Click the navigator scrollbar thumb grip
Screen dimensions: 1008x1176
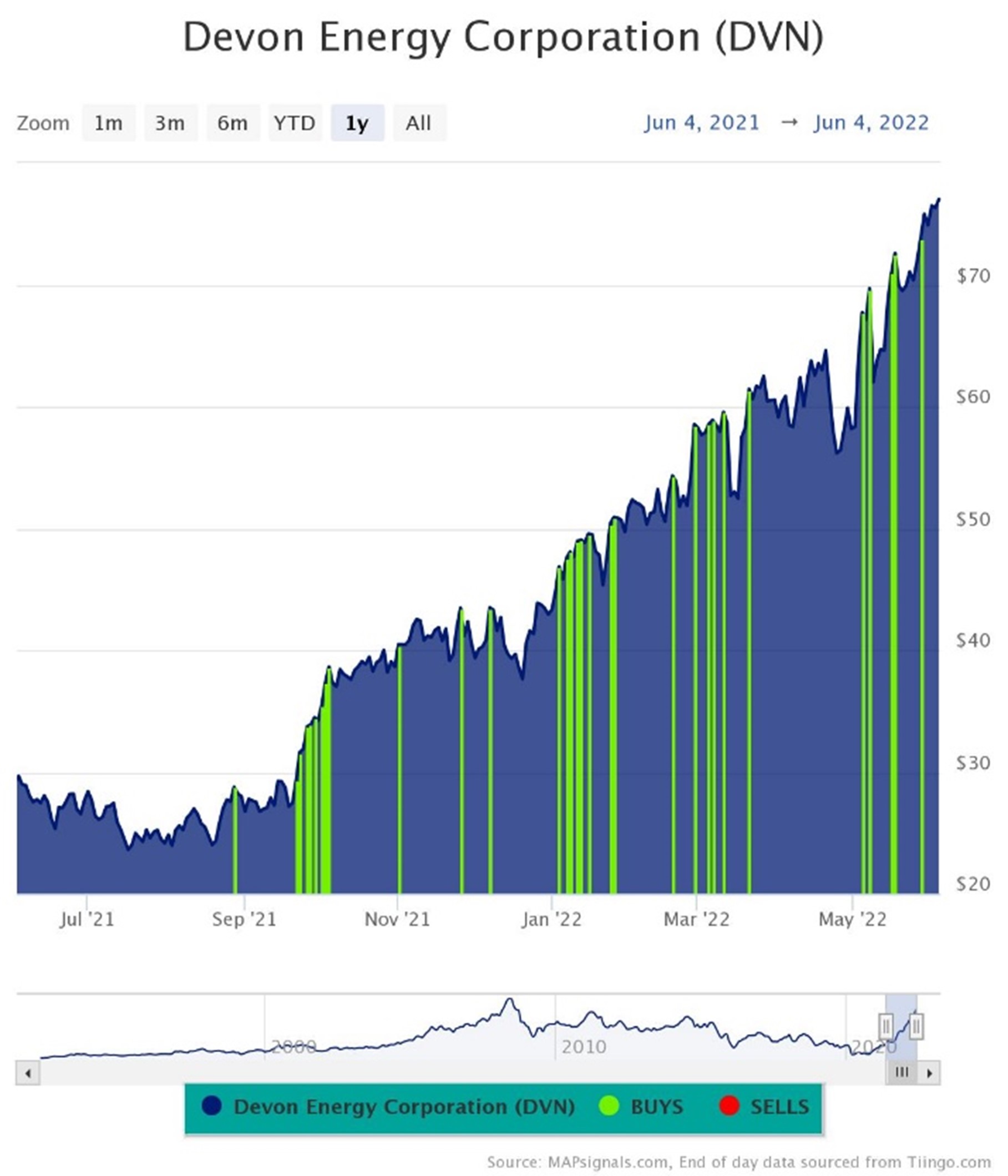(901, 1073)
